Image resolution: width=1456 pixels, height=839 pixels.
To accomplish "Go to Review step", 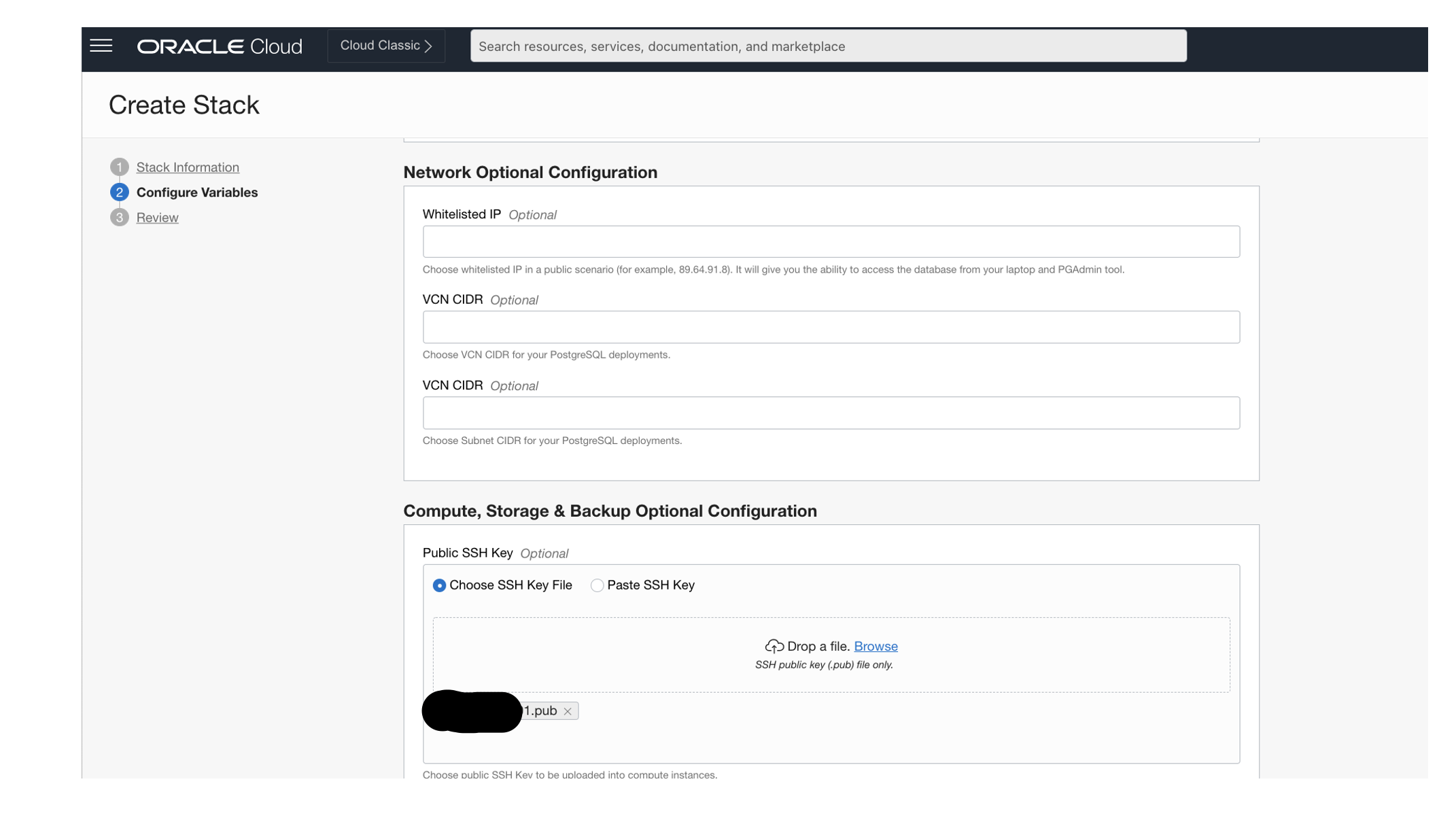I will [157, 218].
